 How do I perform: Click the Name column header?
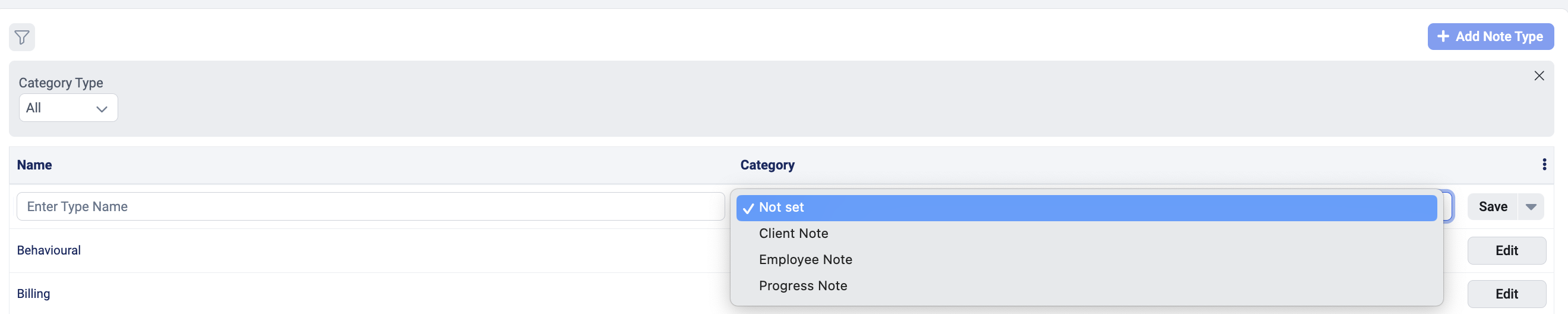coord(34,165)
